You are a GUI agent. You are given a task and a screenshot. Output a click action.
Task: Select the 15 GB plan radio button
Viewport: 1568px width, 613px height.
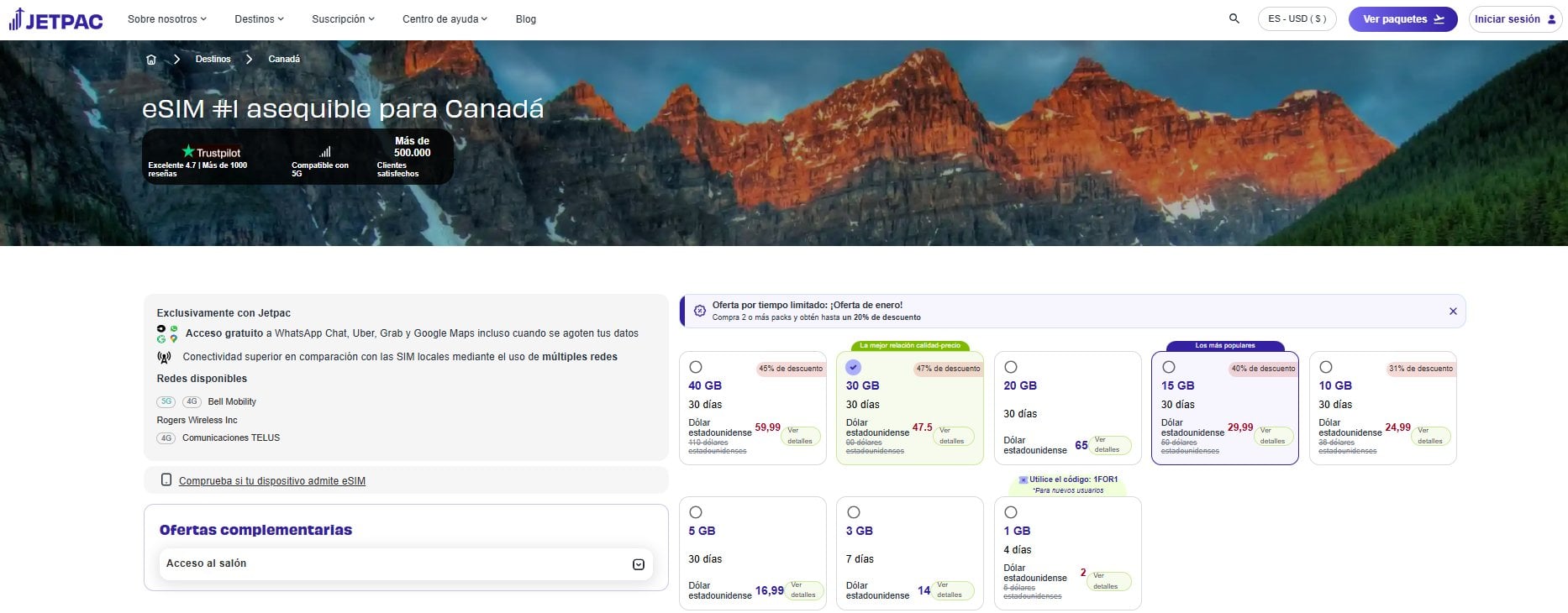click(1168, 367)
